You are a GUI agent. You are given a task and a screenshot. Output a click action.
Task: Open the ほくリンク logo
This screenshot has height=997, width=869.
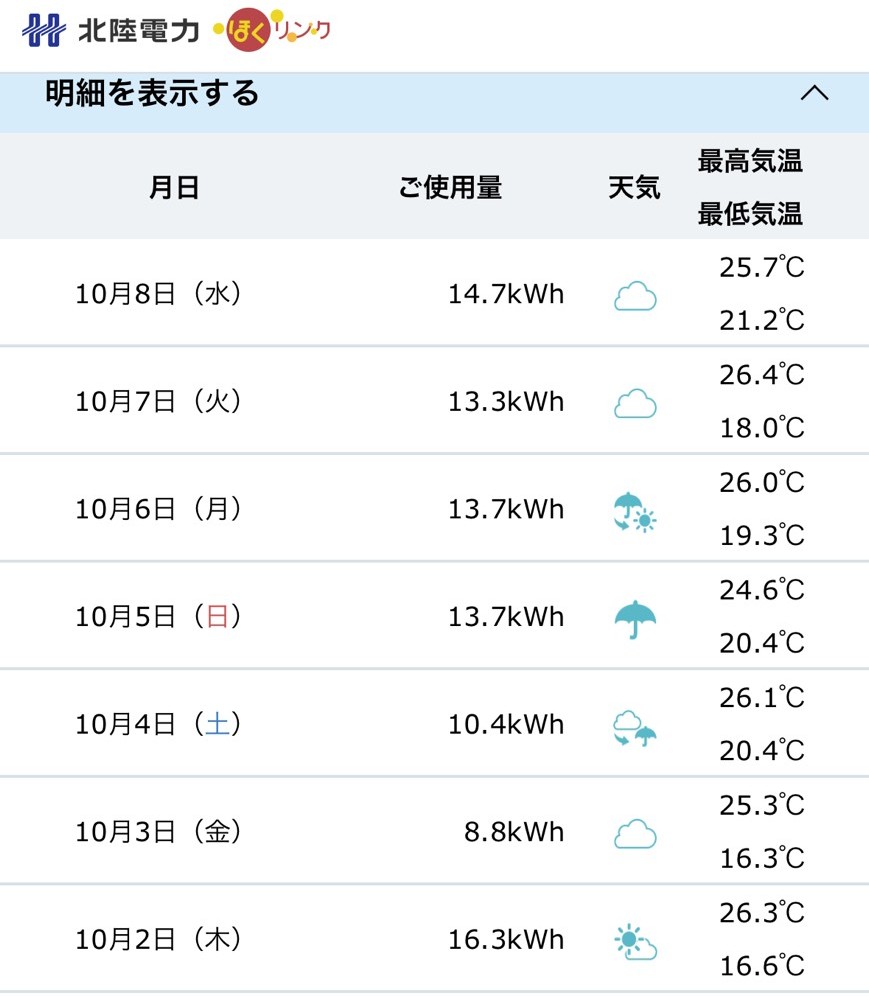click(272, 30)
